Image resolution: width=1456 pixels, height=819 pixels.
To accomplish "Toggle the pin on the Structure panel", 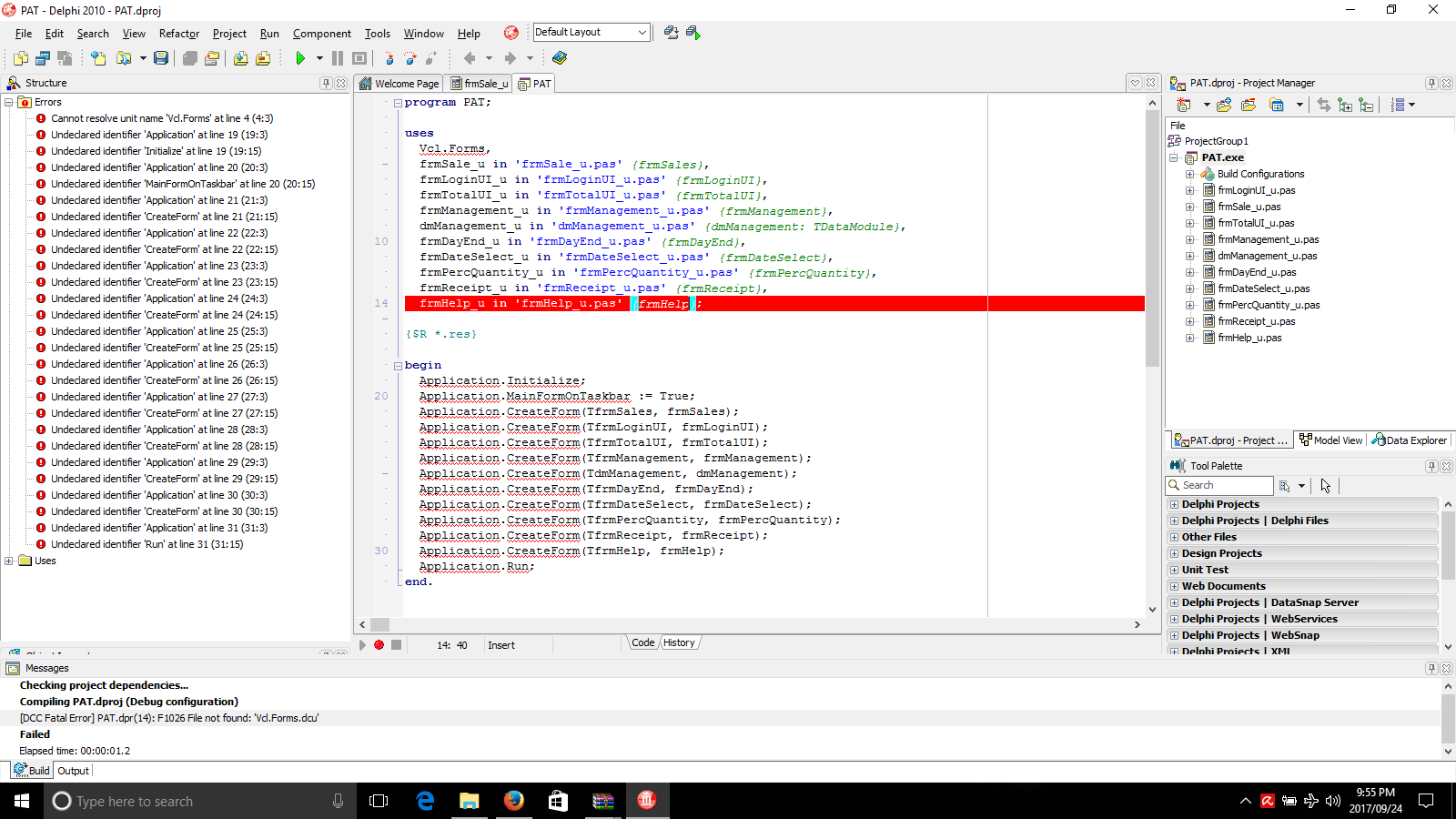I will click(x=326, y=82).
